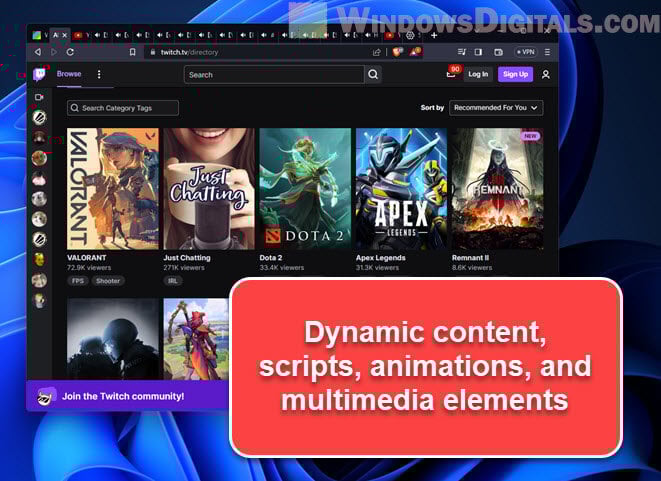The image size is (661, 481).
Task: Click the VPN button in the toolbar
Action: (526, 52)
